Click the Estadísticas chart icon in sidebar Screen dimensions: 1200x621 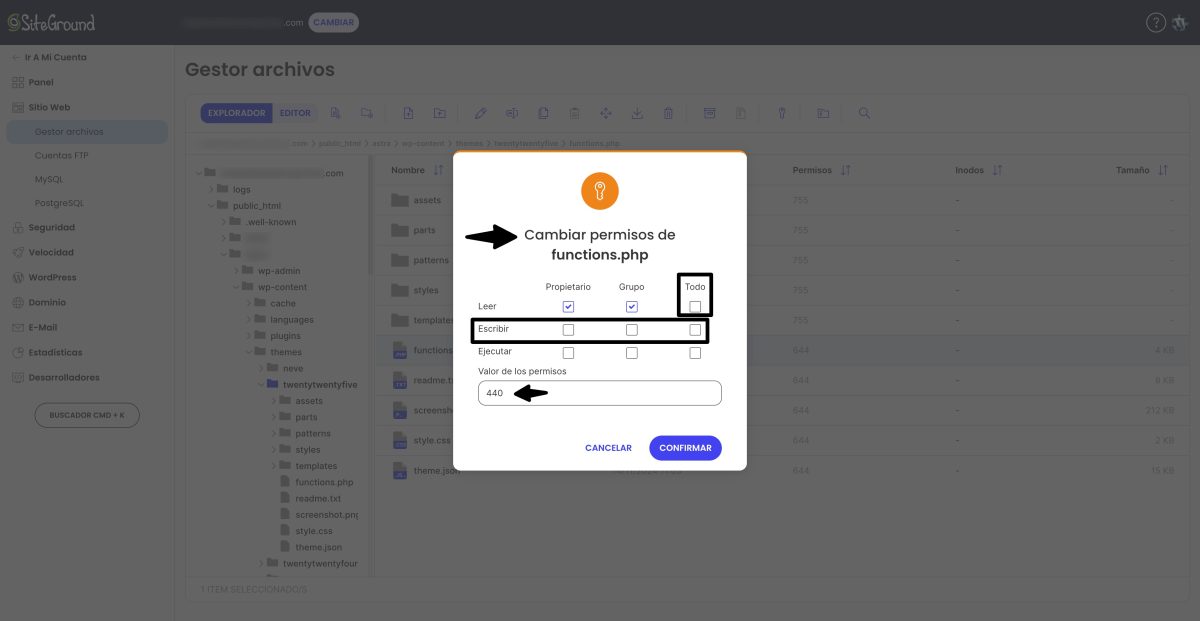(x=18, y=352)
